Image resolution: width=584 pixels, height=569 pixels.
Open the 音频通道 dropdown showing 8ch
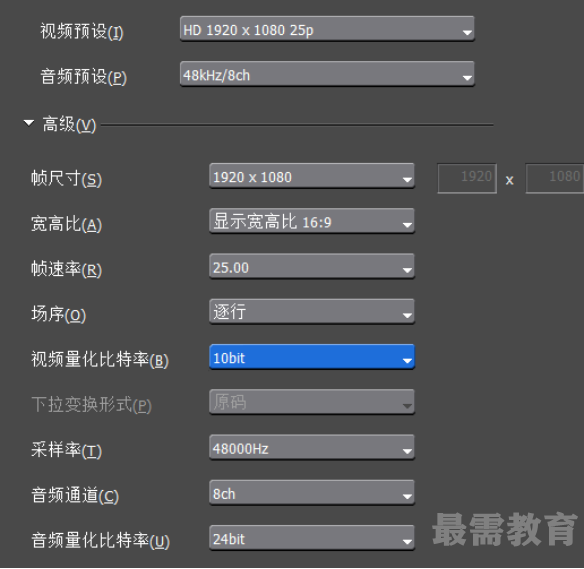312,493
